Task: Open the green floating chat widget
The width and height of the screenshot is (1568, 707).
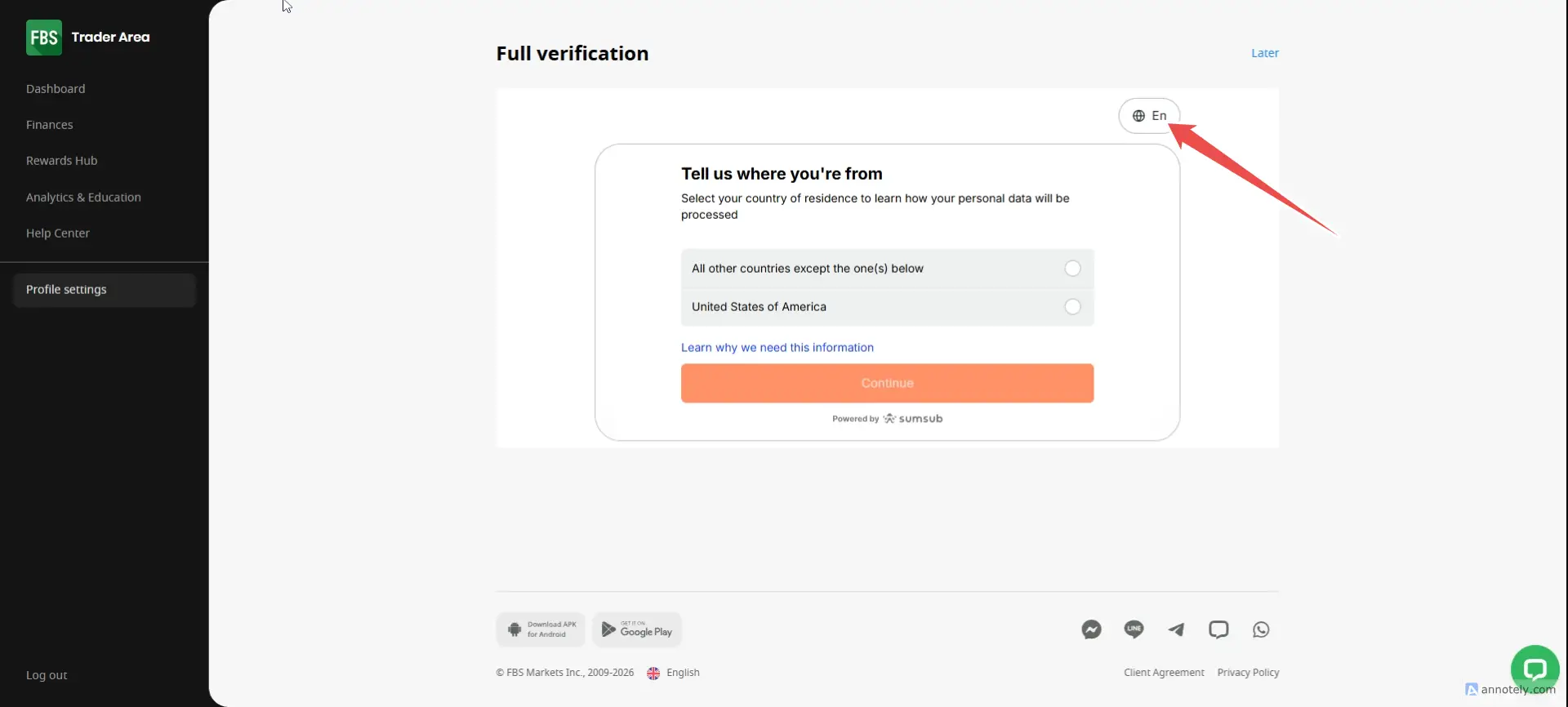Action: (1535, 669)
